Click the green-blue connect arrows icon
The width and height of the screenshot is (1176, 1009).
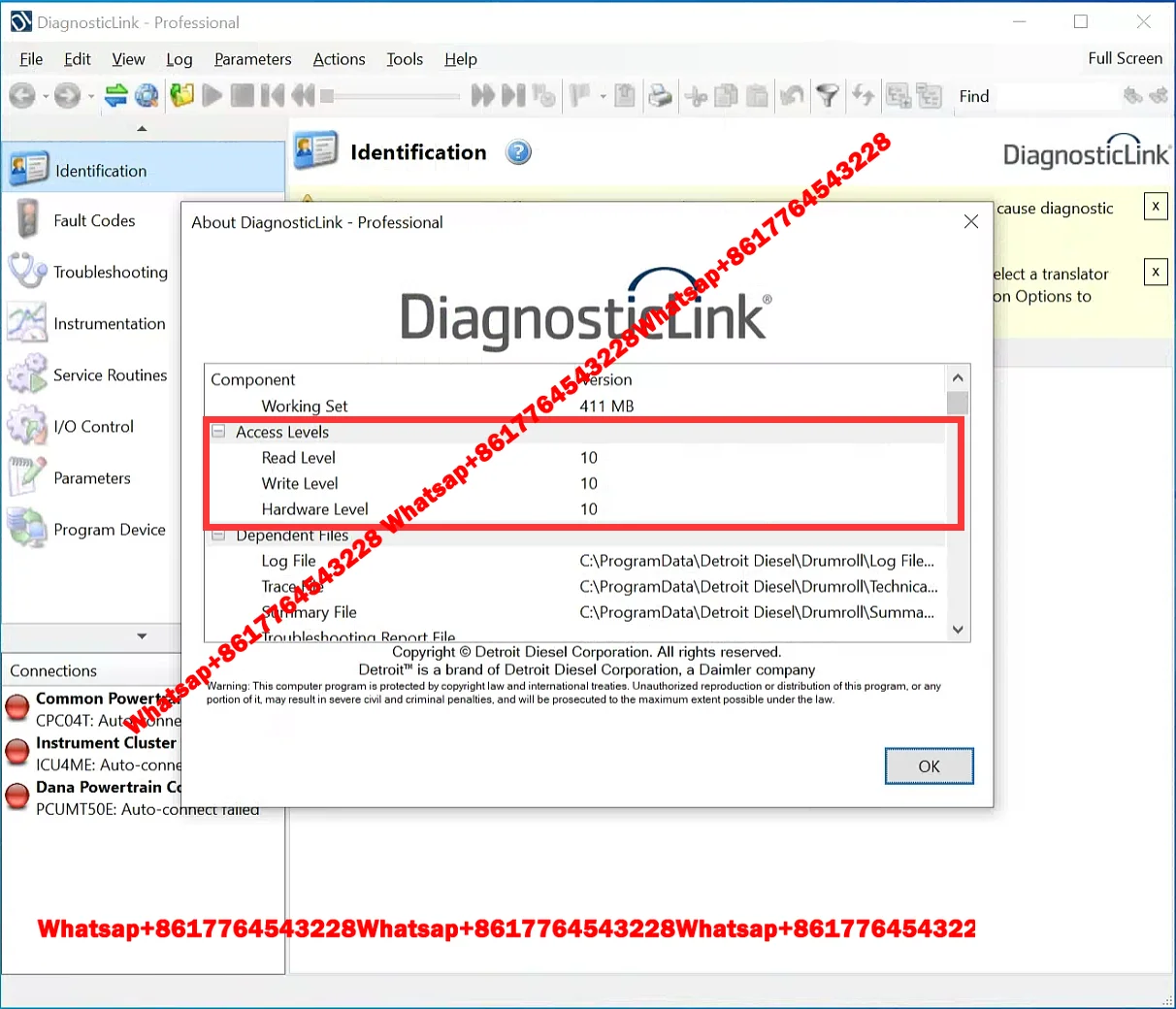coord(115,95)
